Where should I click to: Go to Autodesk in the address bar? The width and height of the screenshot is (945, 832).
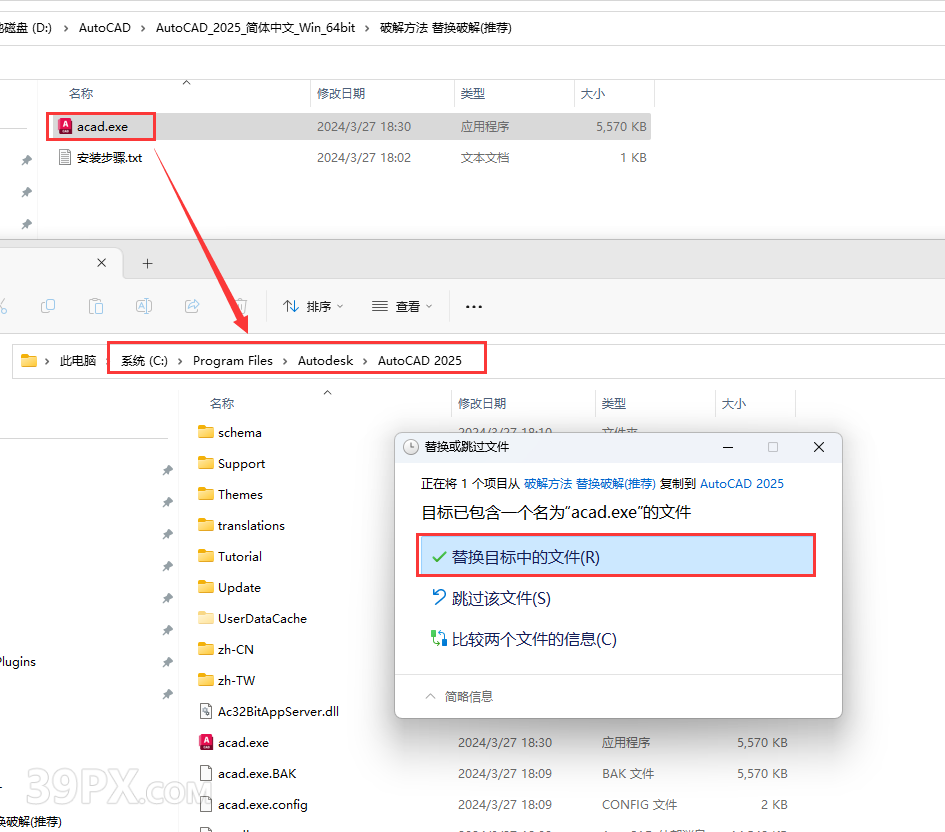pyautogui.click(x=325, y=360)
